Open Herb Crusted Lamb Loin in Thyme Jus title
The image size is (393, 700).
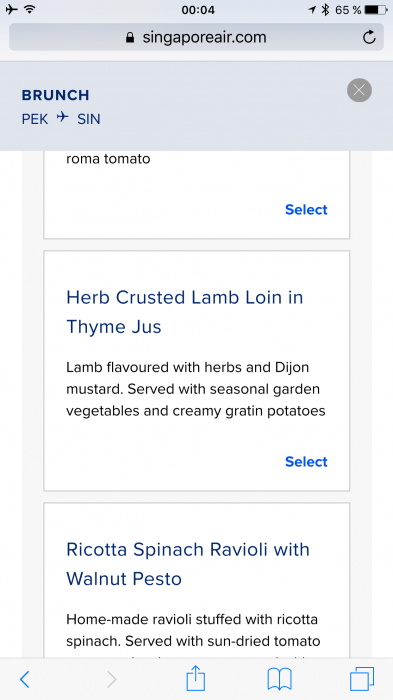tap(184, 312)
